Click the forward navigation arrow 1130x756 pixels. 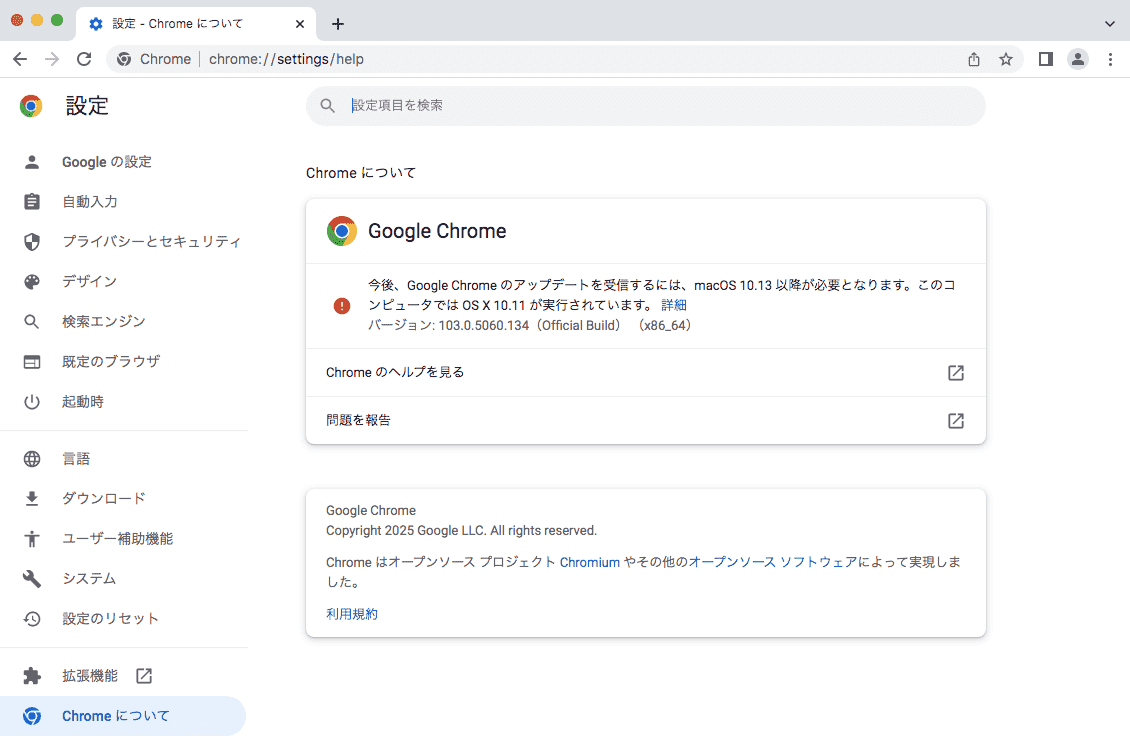52,59
